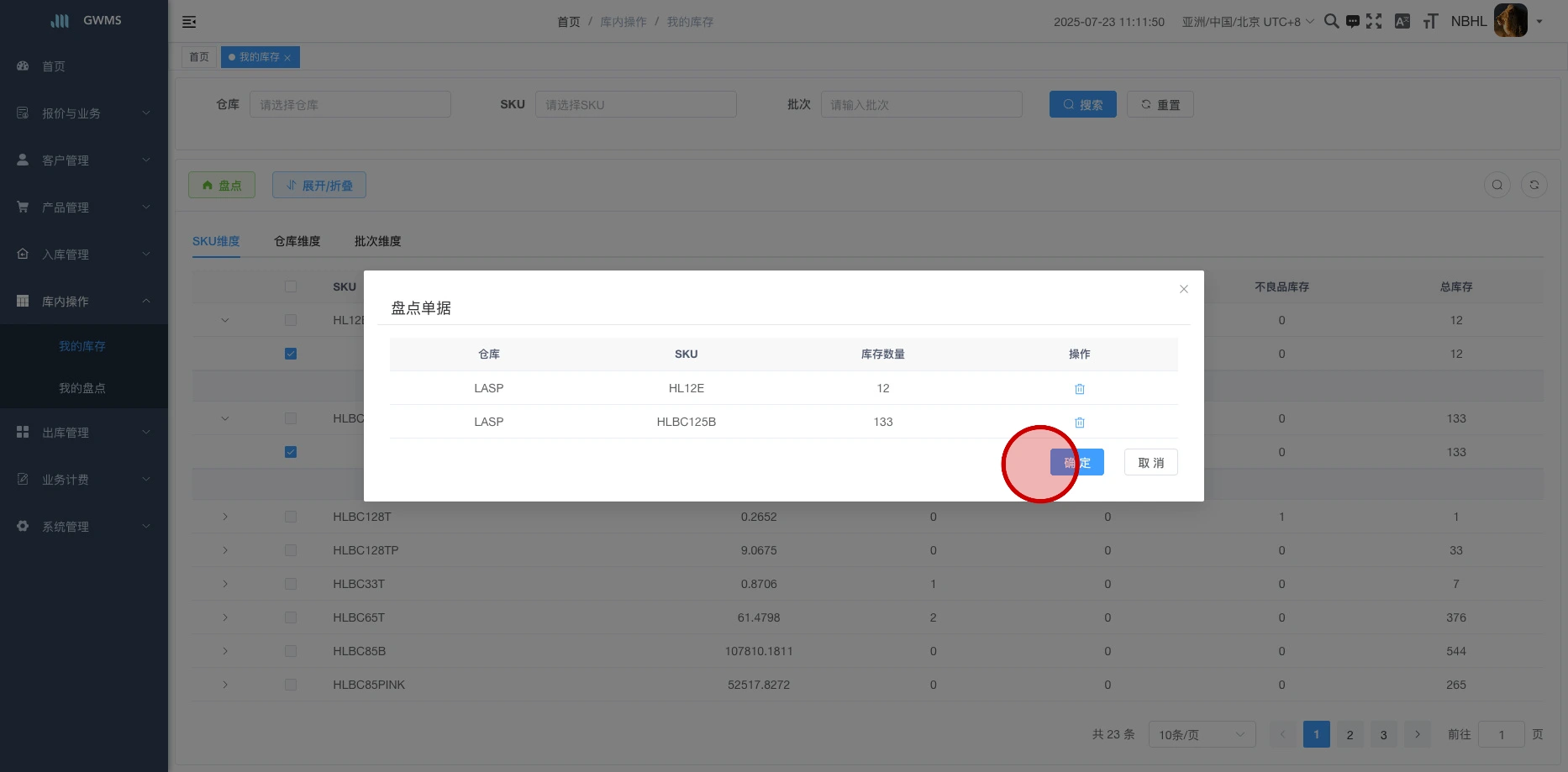Open 我的盘点 in the sidebar
Viewport: 1568px width, 772px height.
click(82, 388)
